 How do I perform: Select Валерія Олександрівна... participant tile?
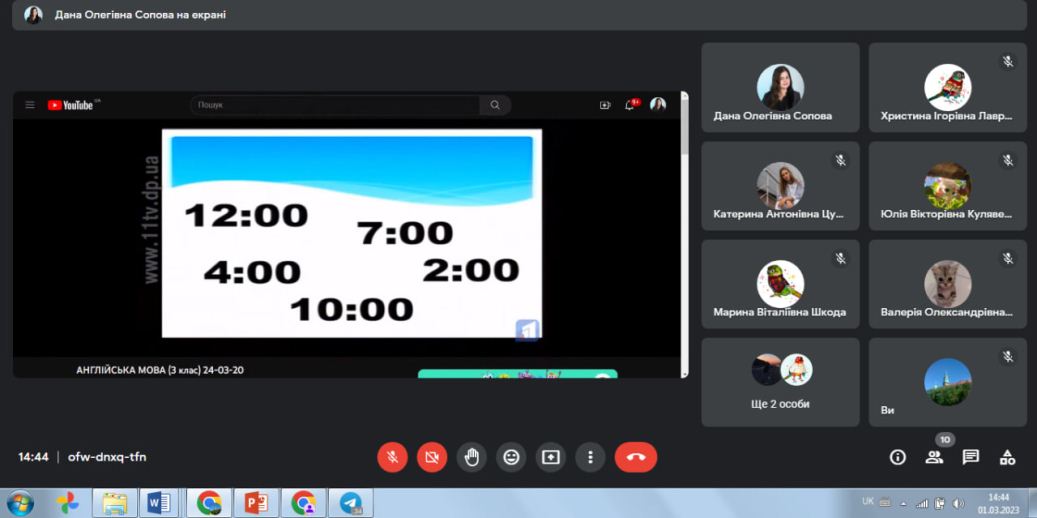[x=947, y=284]
